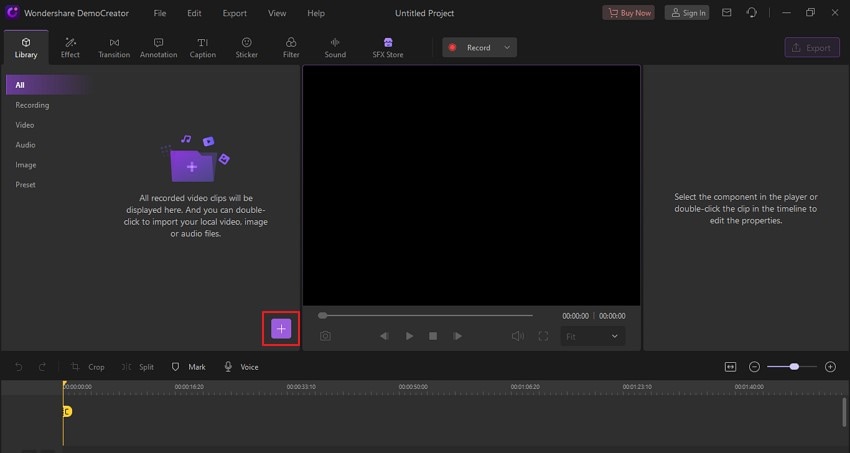Click the Sign In button
The image size is (850, 453).
[687, 13]
